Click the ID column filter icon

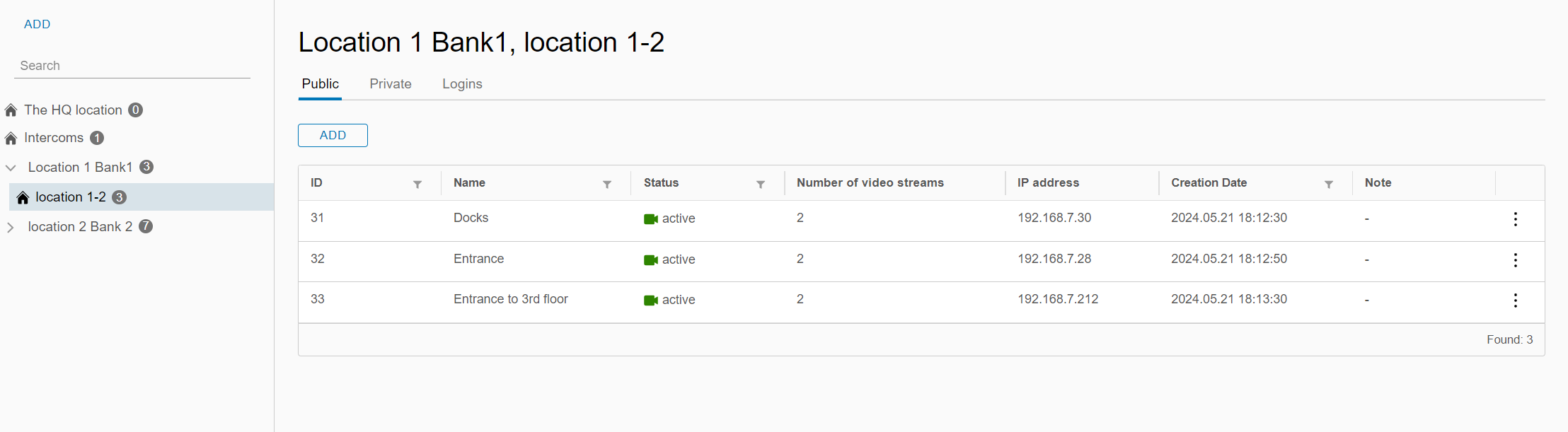click(417, 185)
